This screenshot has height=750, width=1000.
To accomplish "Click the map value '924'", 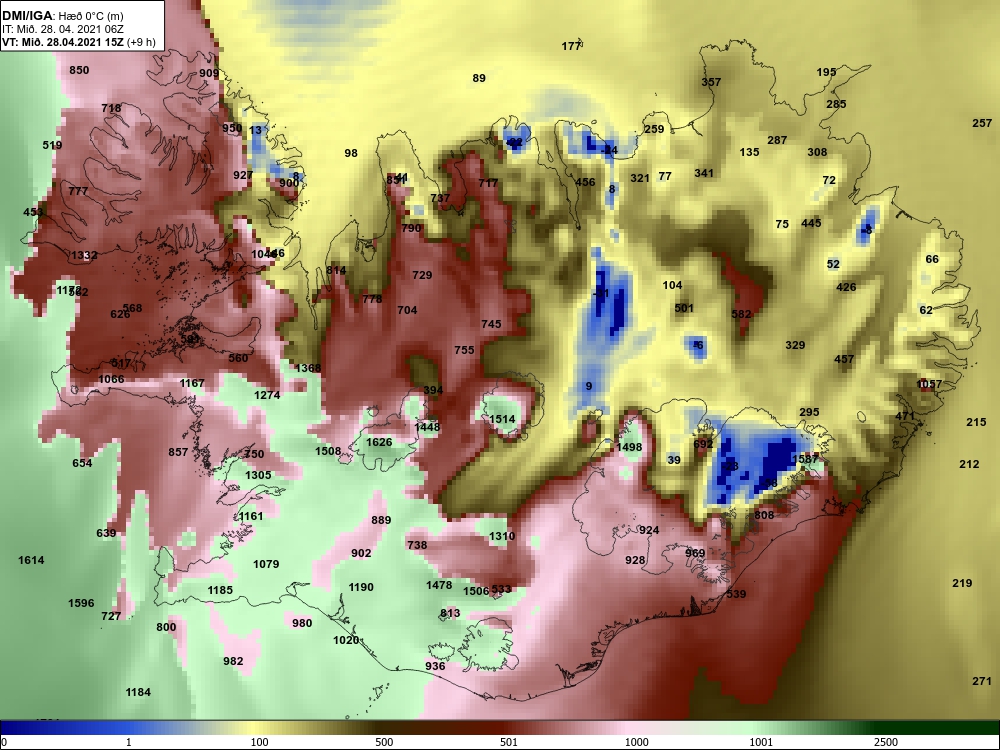I will [649, 531].
